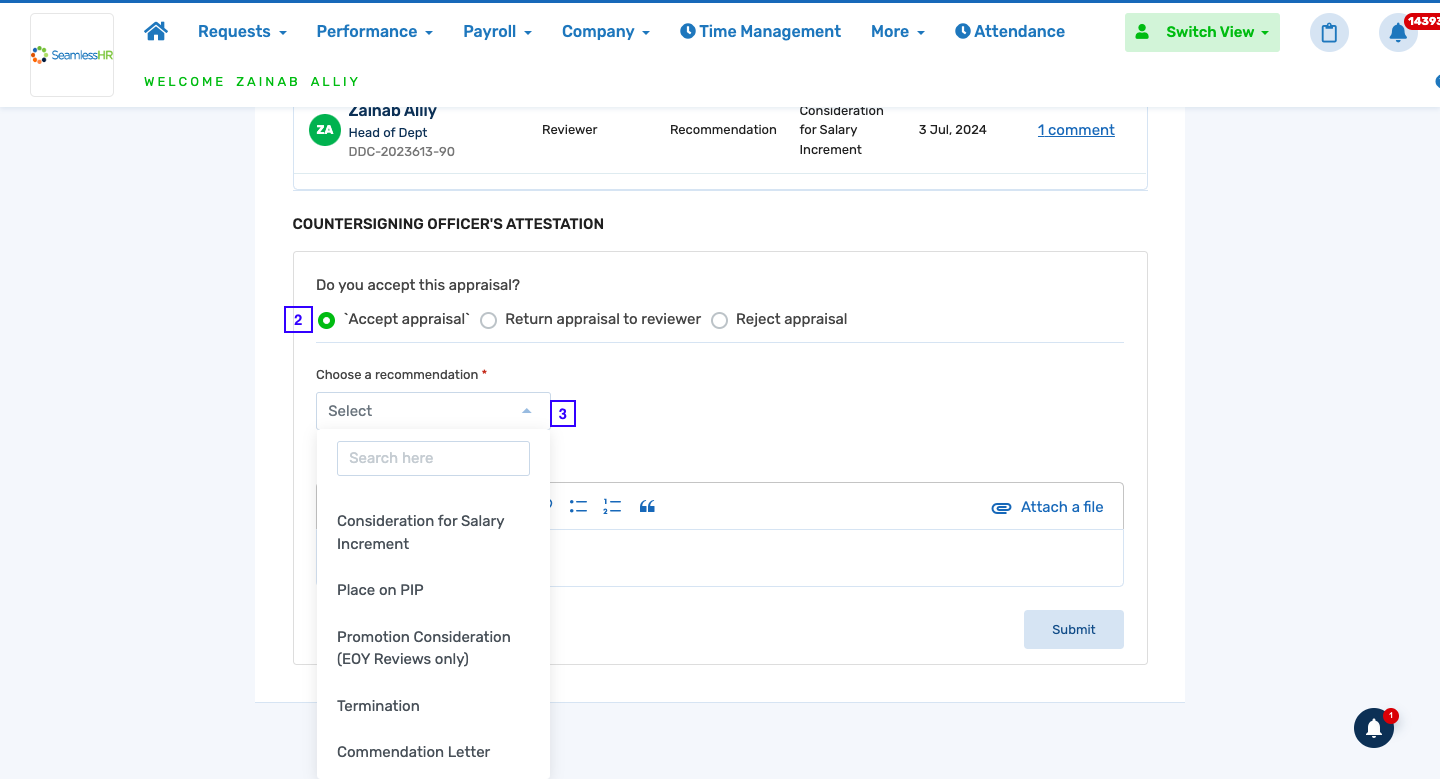Open the Payroll dropdown menu
The height and width of the screenshot is (779, 1440).
[x=497, y=32]
